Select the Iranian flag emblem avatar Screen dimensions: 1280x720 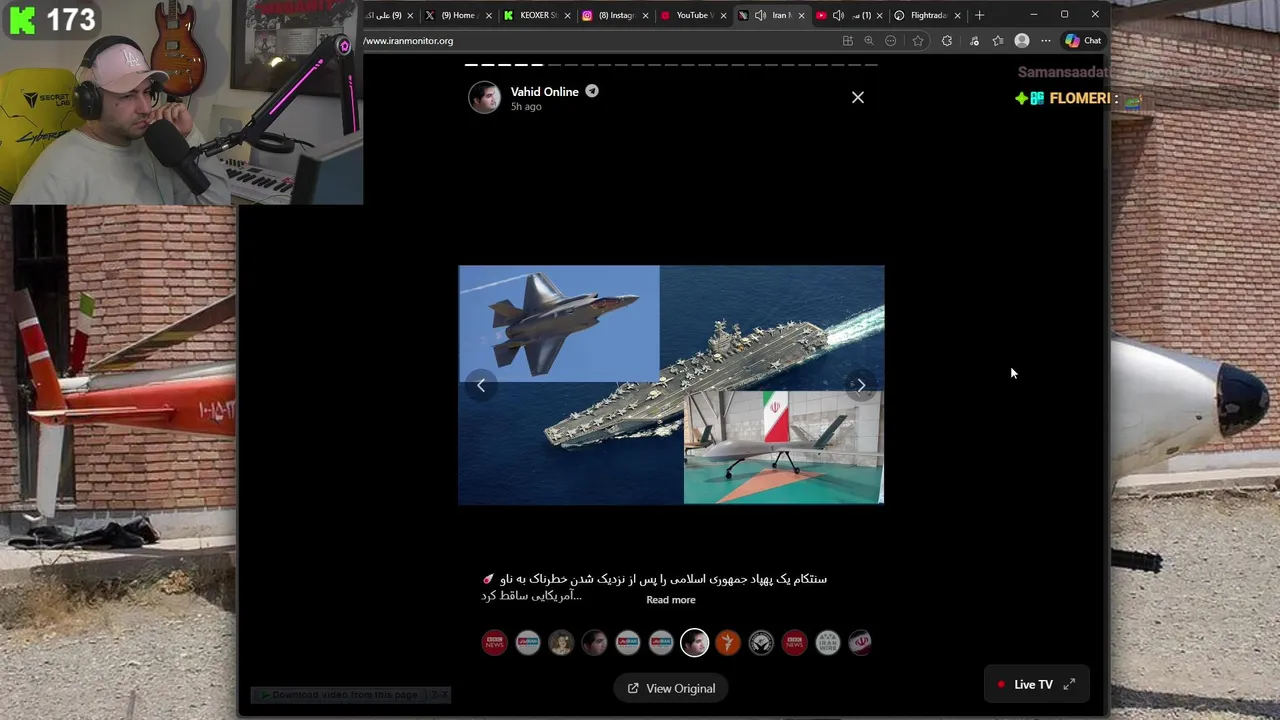point(860,642)
